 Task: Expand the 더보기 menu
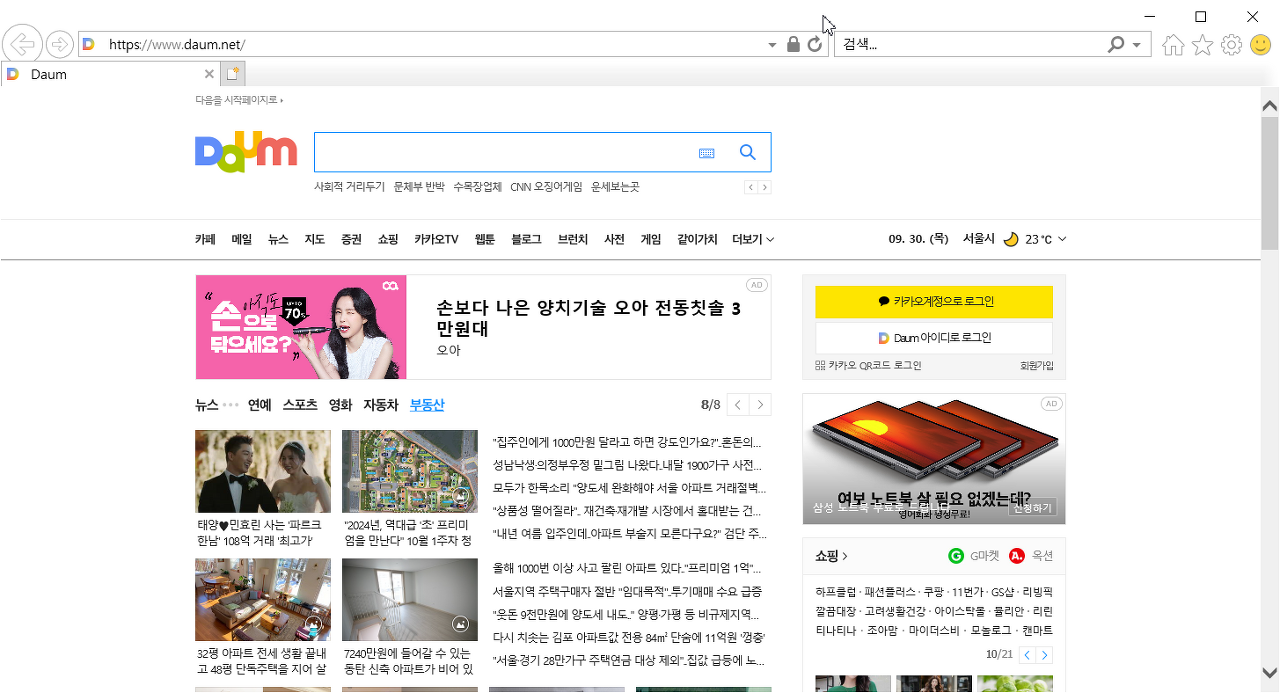pyautogui.click(x=753, y=239)
